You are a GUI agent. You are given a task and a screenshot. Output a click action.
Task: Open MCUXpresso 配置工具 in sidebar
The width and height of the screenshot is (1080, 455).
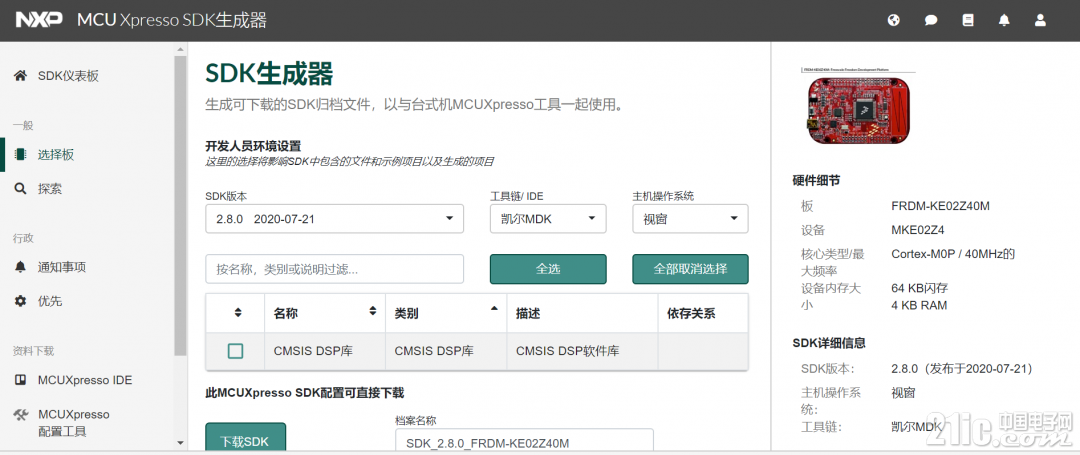pos(73,423)
